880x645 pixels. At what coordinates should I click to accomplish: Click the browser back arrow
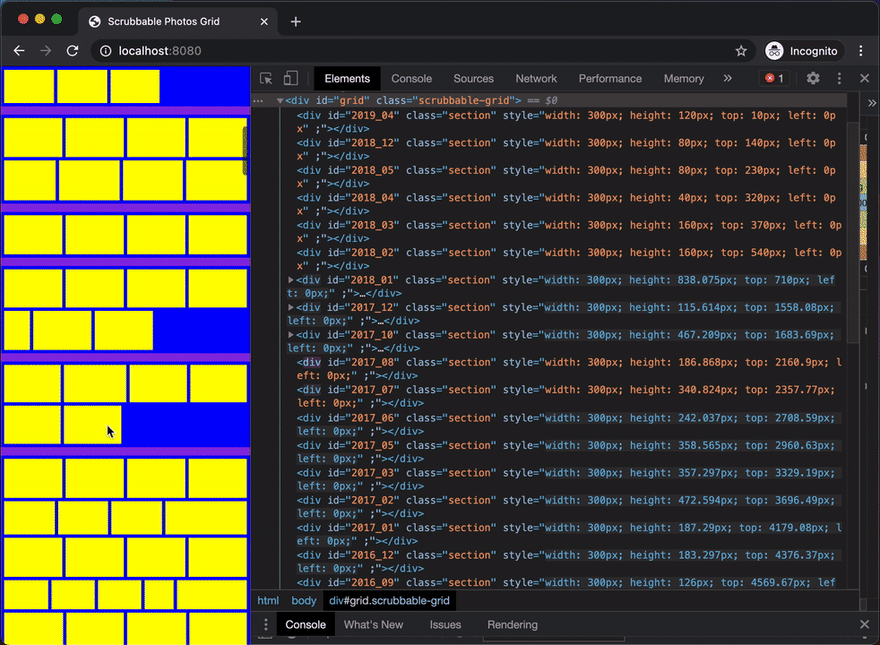[x=19, y=51]
